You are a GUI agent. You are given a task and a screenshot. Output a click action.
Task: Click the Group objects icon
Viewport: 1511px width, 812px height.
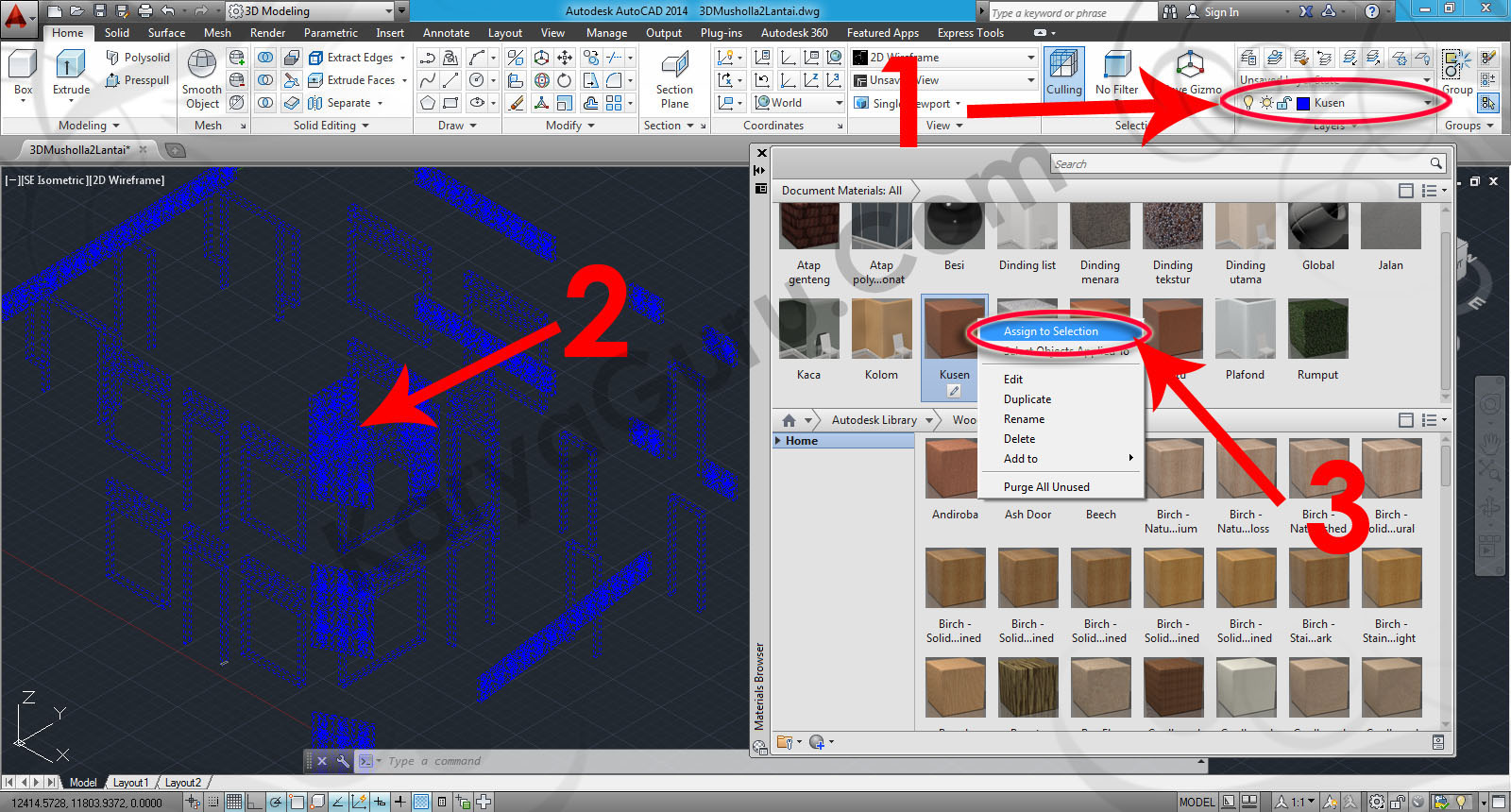tap(1456, 66)
